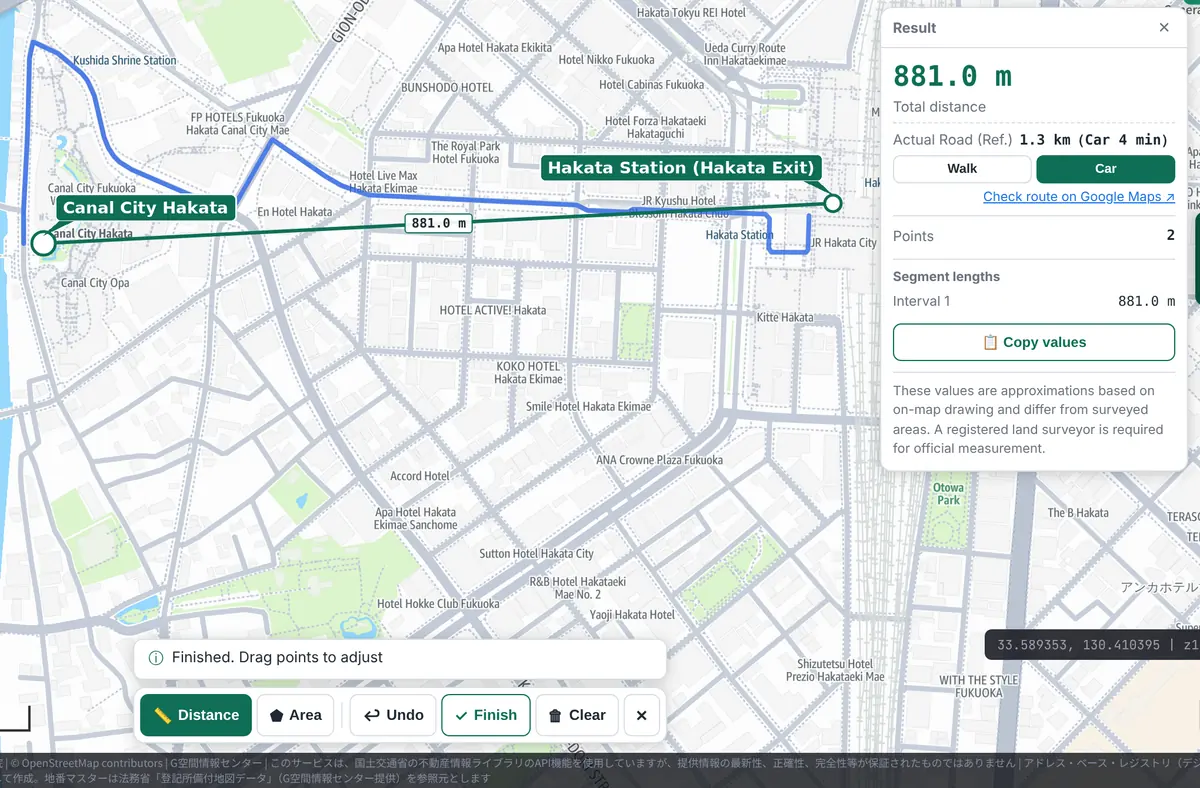Switch to the Area measuring tool
The width and height of the screenshot is (1200, 788).
click(295, 715)
